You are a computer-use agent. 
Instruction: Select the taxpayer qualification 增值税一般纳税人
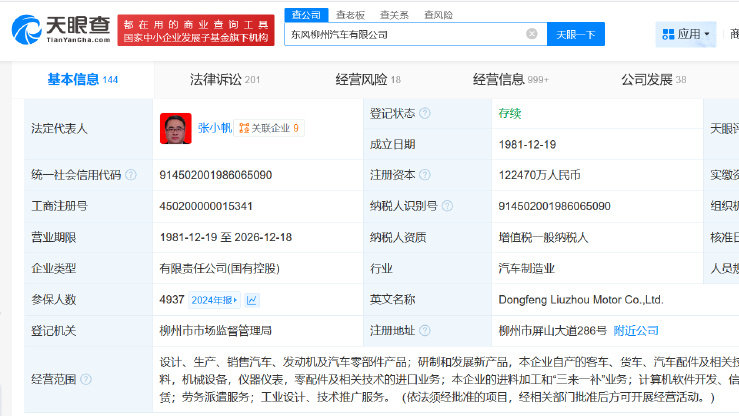point(543,237)
